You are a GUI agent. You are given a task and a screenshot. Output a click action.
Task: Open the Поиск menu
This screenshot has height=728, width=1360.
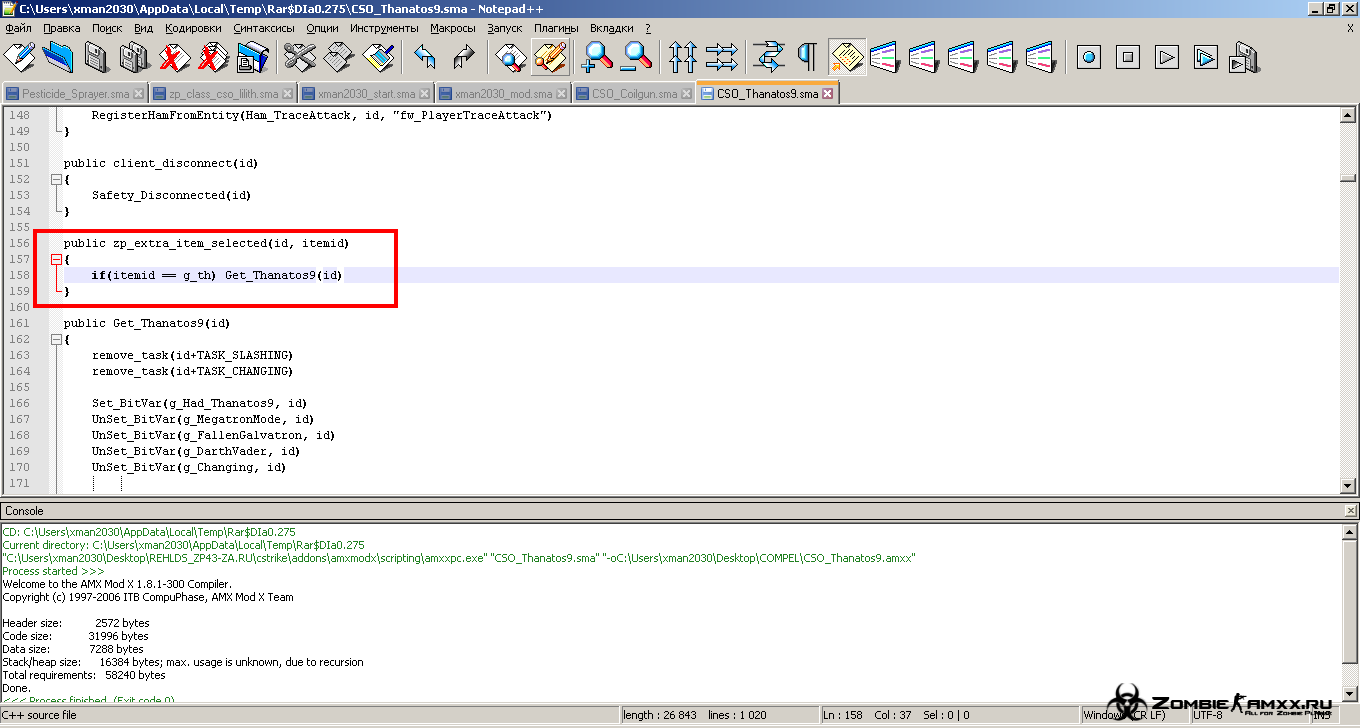click(107, 28)
